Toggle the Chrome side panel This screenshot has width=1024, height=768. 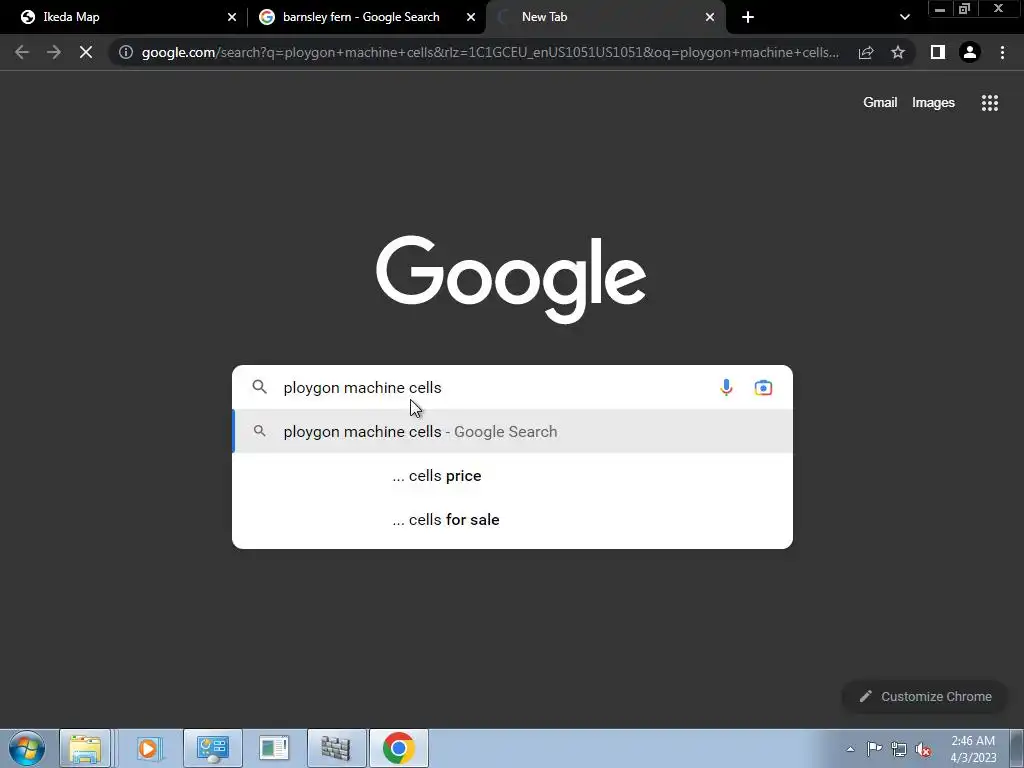click(x=938, y=52)
